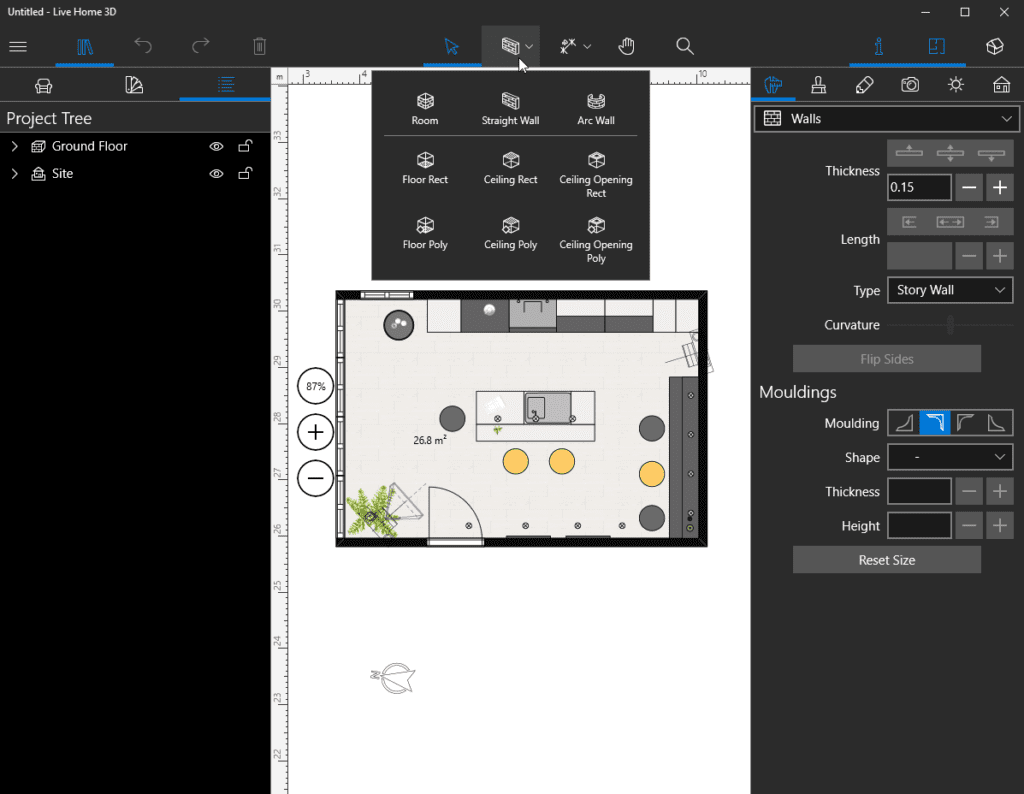Image resolution: width=1024 pixels, height=794 pixels.
Task: Choose Room from the building tools menu
Action: click(x=425, y=109)
